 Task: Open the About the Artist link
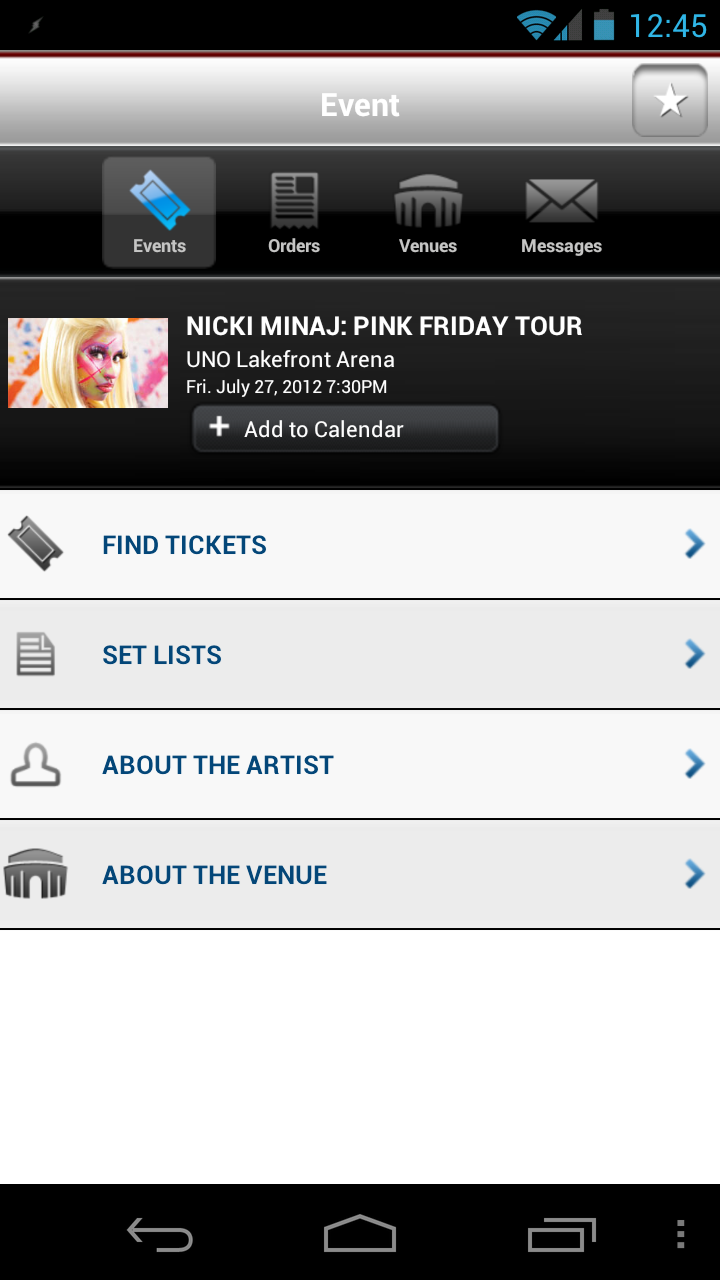coord(216,764)
